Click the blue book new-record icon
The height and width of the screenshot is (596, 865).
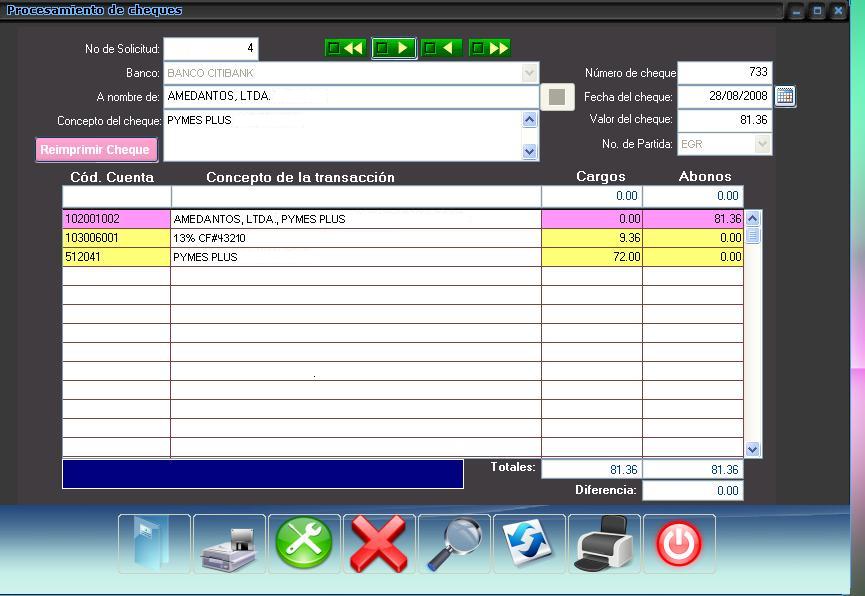pyautogui.click(x=154, y=544)
